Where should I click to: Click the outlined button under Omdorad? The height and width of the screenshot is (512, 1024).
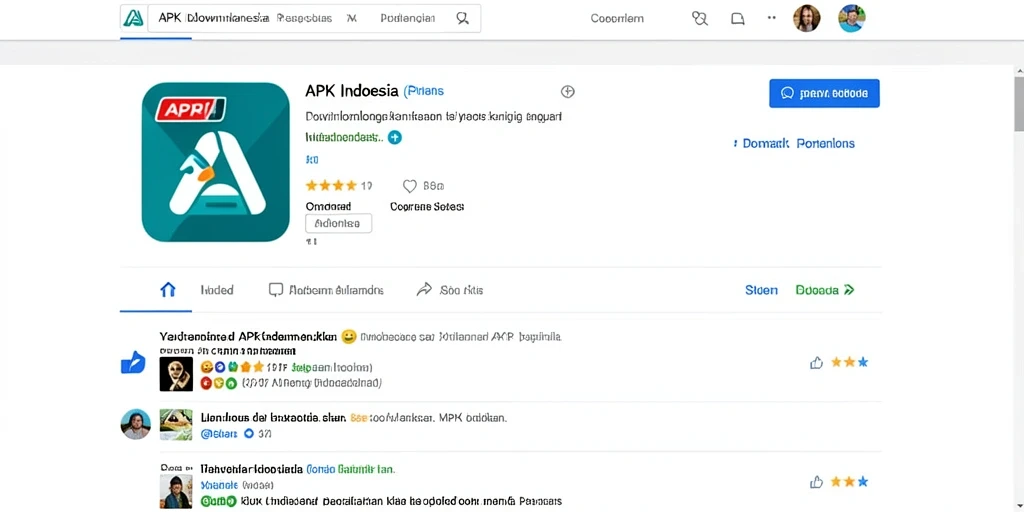pos(338,223)
